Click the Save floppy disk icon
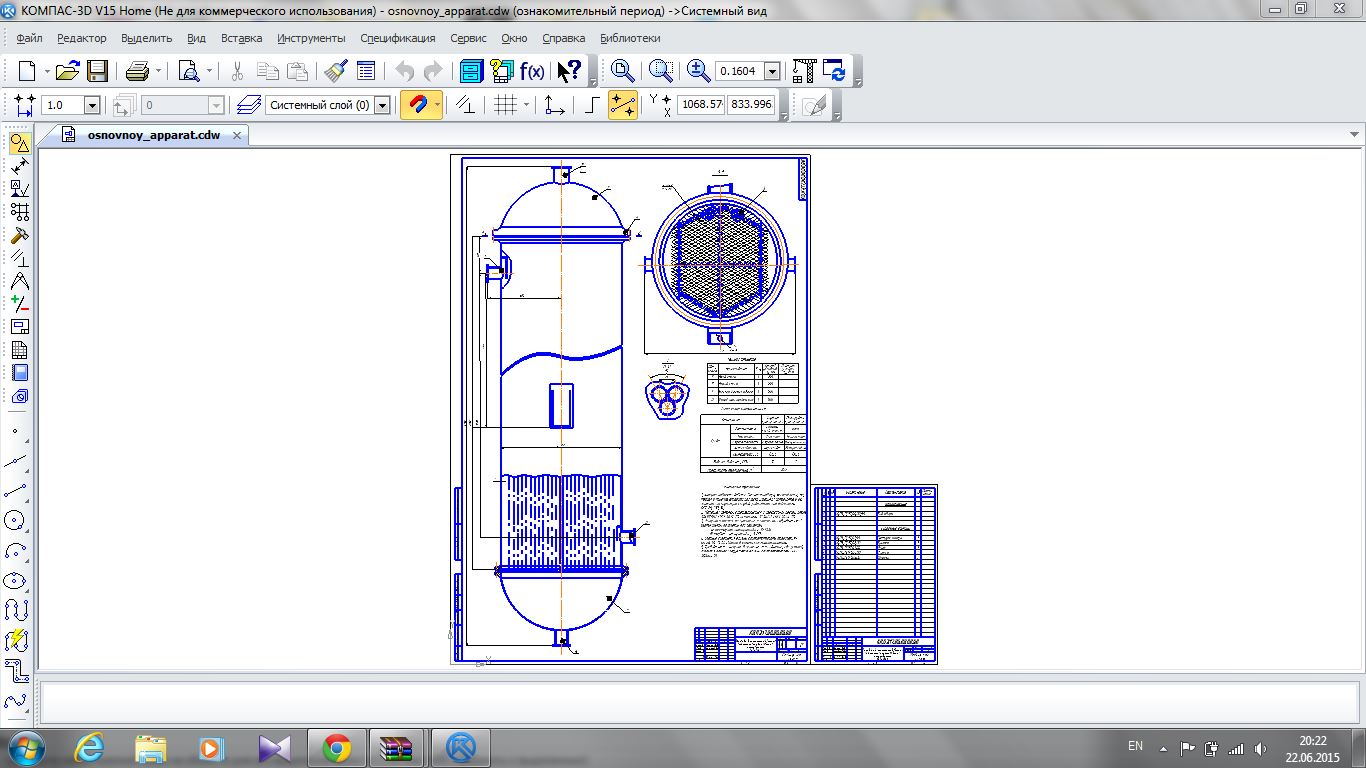Viewport: 1366px width, 768px height. 97,71
